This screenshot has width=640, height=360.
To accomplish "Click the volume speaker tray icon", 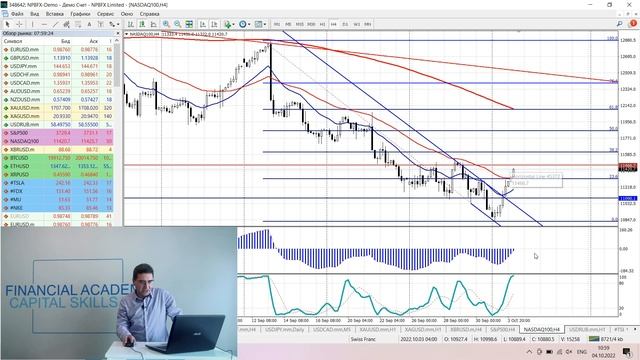I will pyautogui.click(x=569, y=352).
